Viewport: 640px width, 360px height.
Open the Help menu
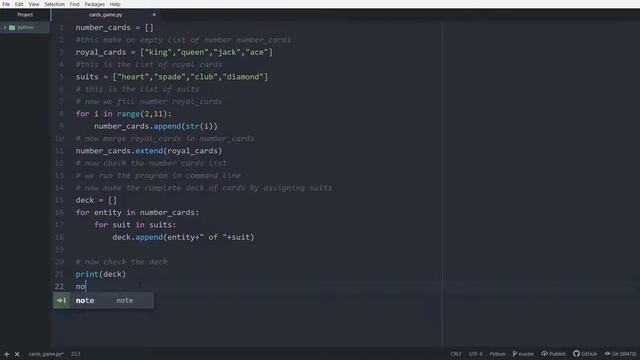(x=115, y=4)
